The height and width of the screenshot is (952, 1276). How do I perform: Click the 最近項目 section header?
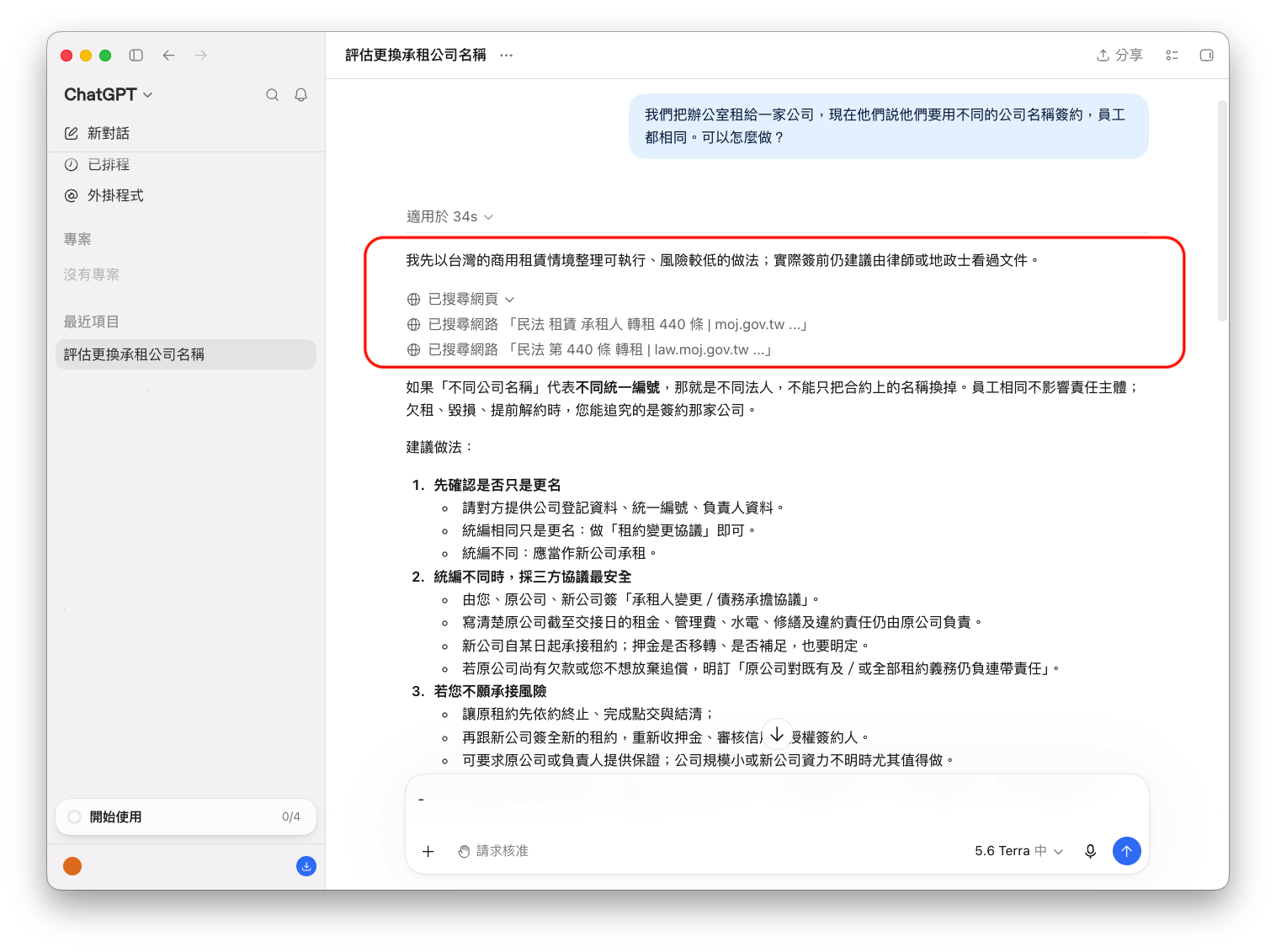92,322
